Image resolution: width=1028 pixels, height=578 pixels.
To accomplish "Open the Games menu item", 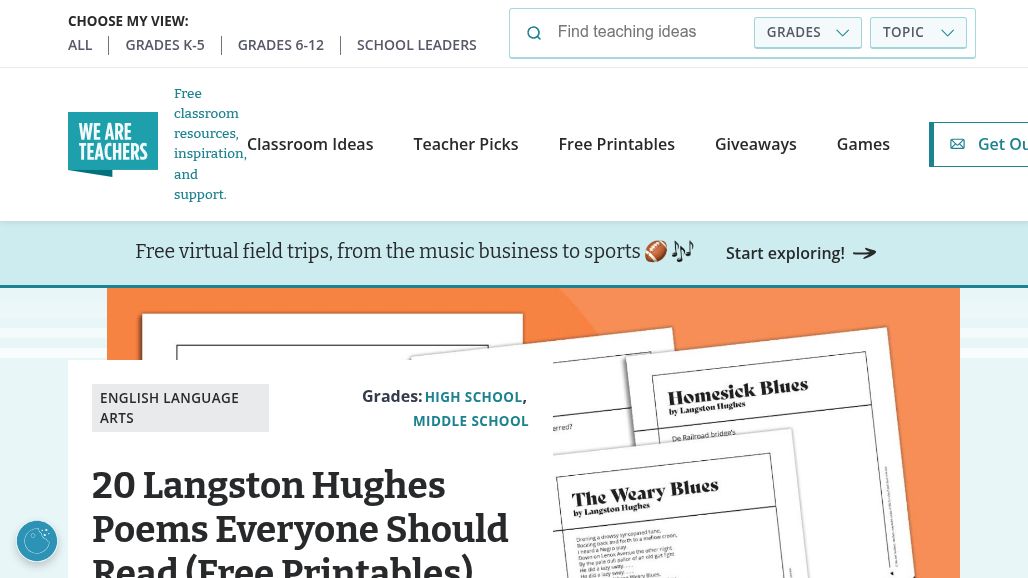I will [x=863, y=144].
